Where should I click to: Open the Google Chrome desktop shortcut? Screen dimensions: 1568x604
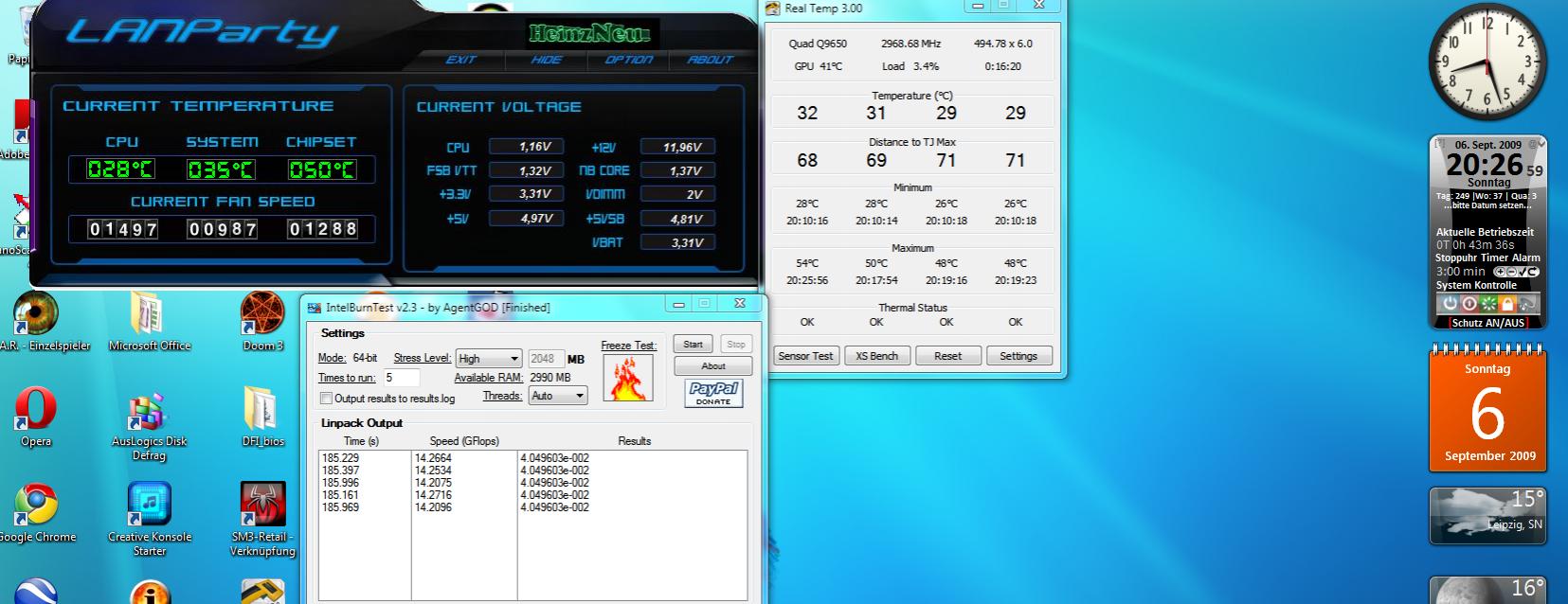point(35,506)
